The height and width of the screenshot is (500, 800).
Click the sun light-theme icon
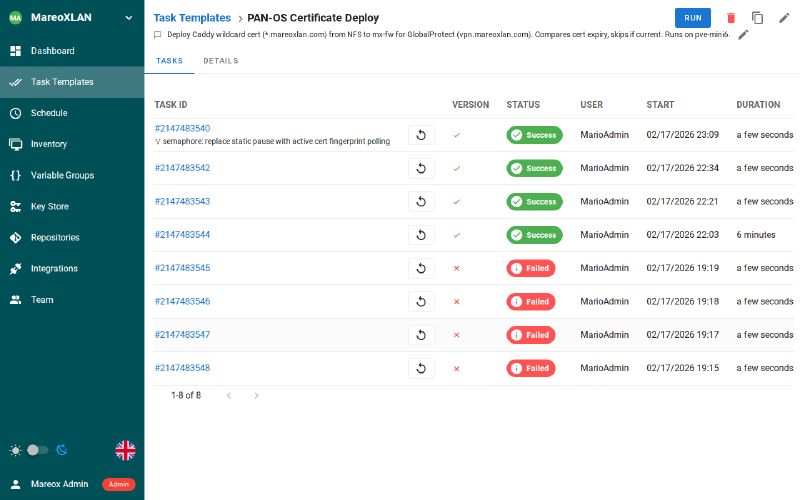click(x=16, y=450)
